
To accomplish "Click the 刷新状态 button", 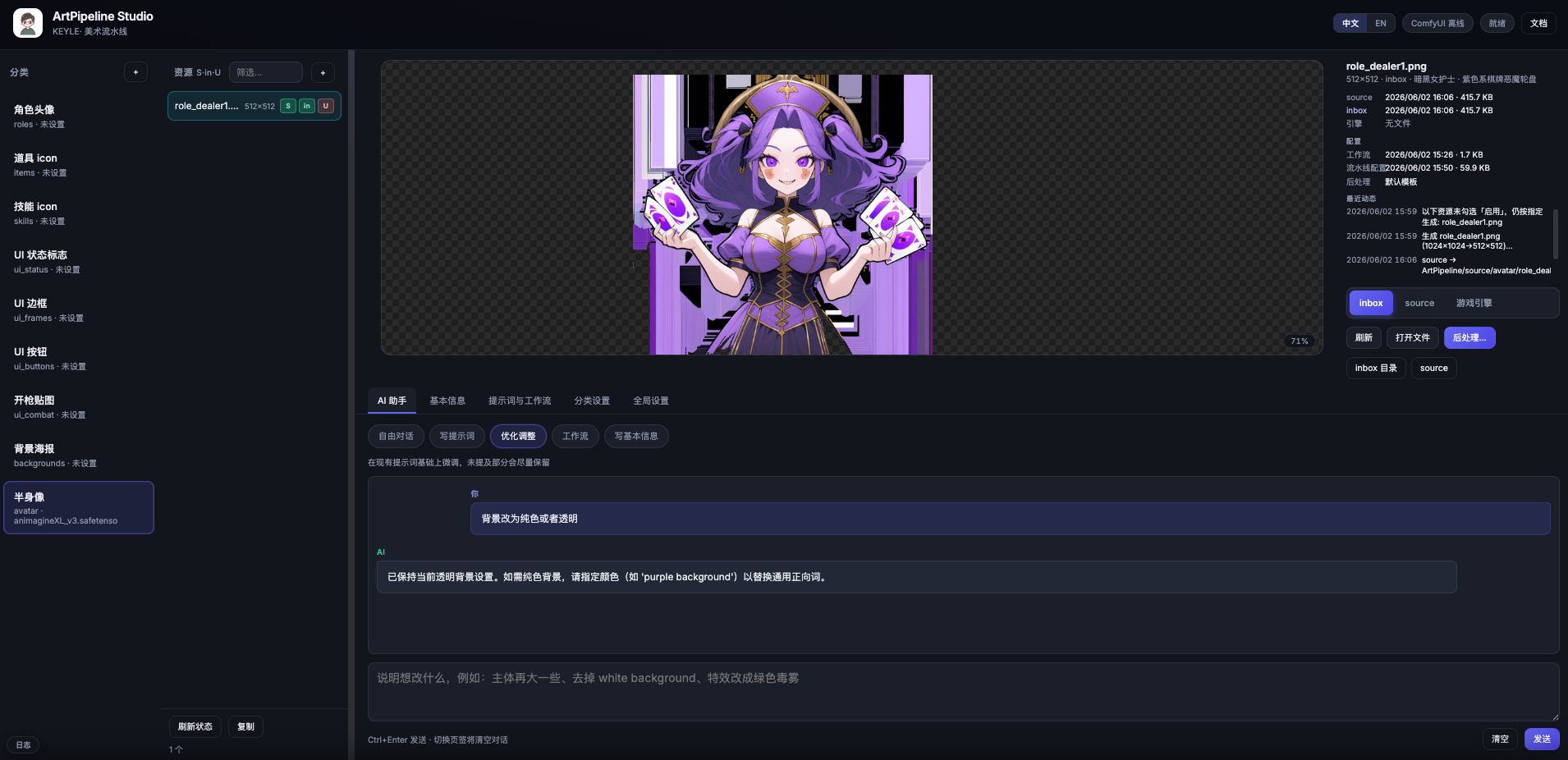I will coord(195,726).
